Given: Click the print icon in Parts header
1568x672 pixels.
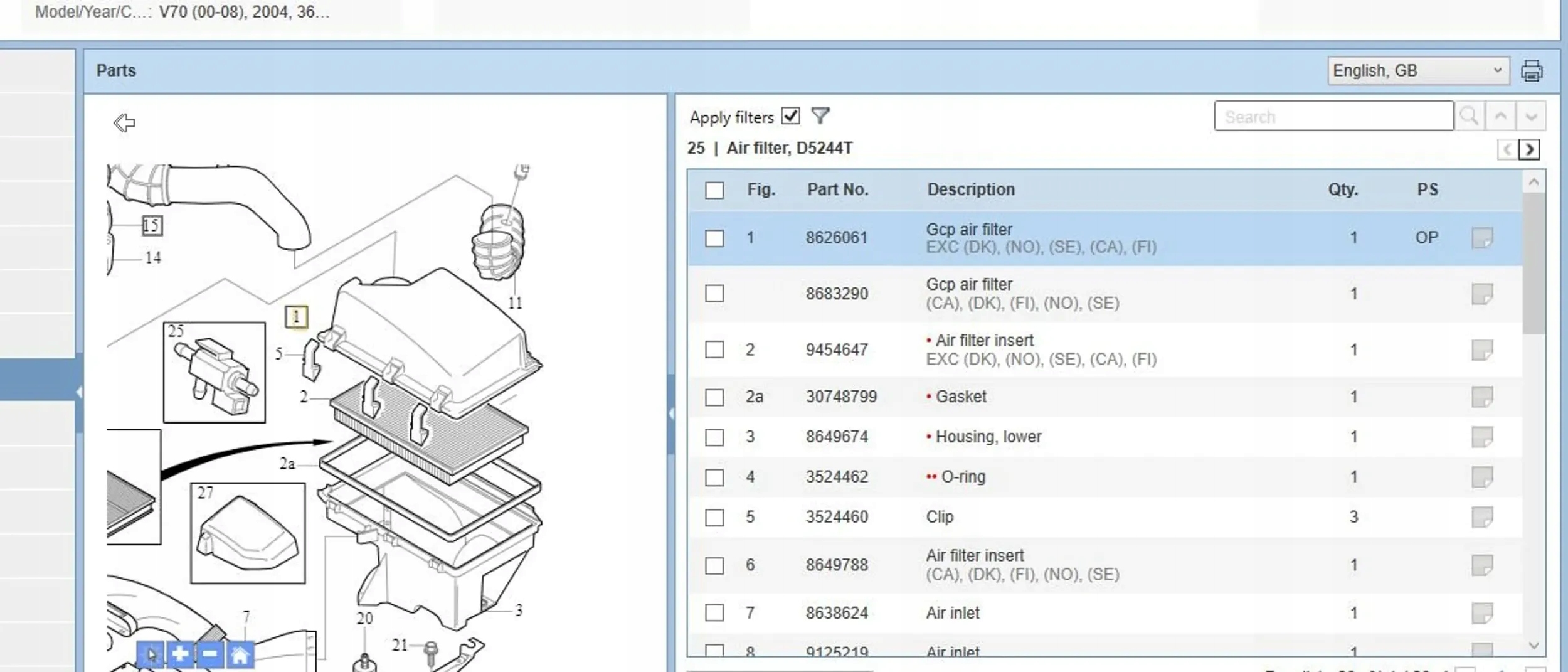Looking at the screenshot, I should point(1531,71).
